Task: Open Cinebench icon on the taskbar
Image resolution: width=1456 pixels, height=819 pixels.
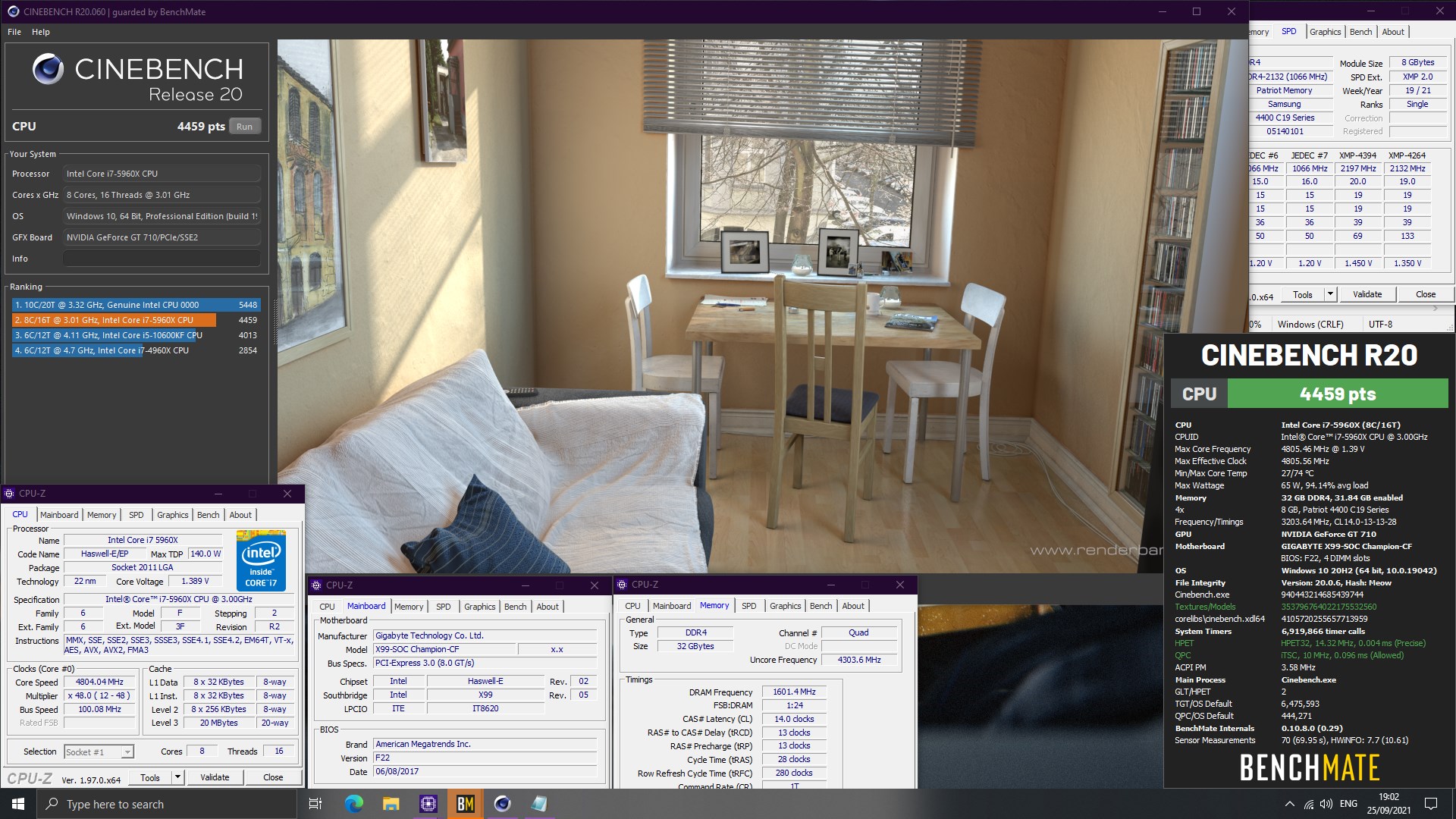Action: click(x=502, y=804)
